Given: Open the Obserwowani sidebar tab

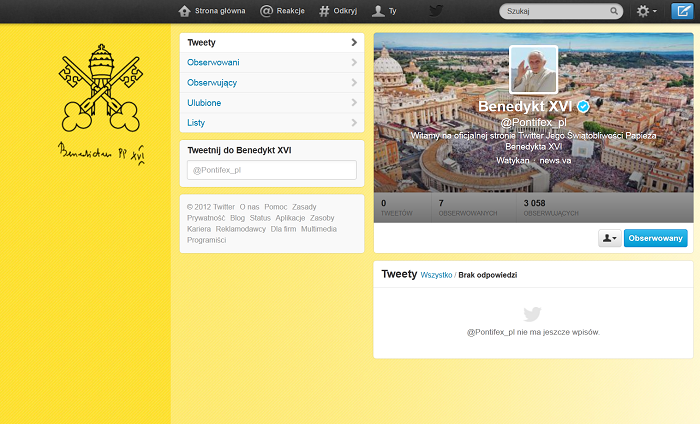Looking at the screenshot, I should coord(272,62).
